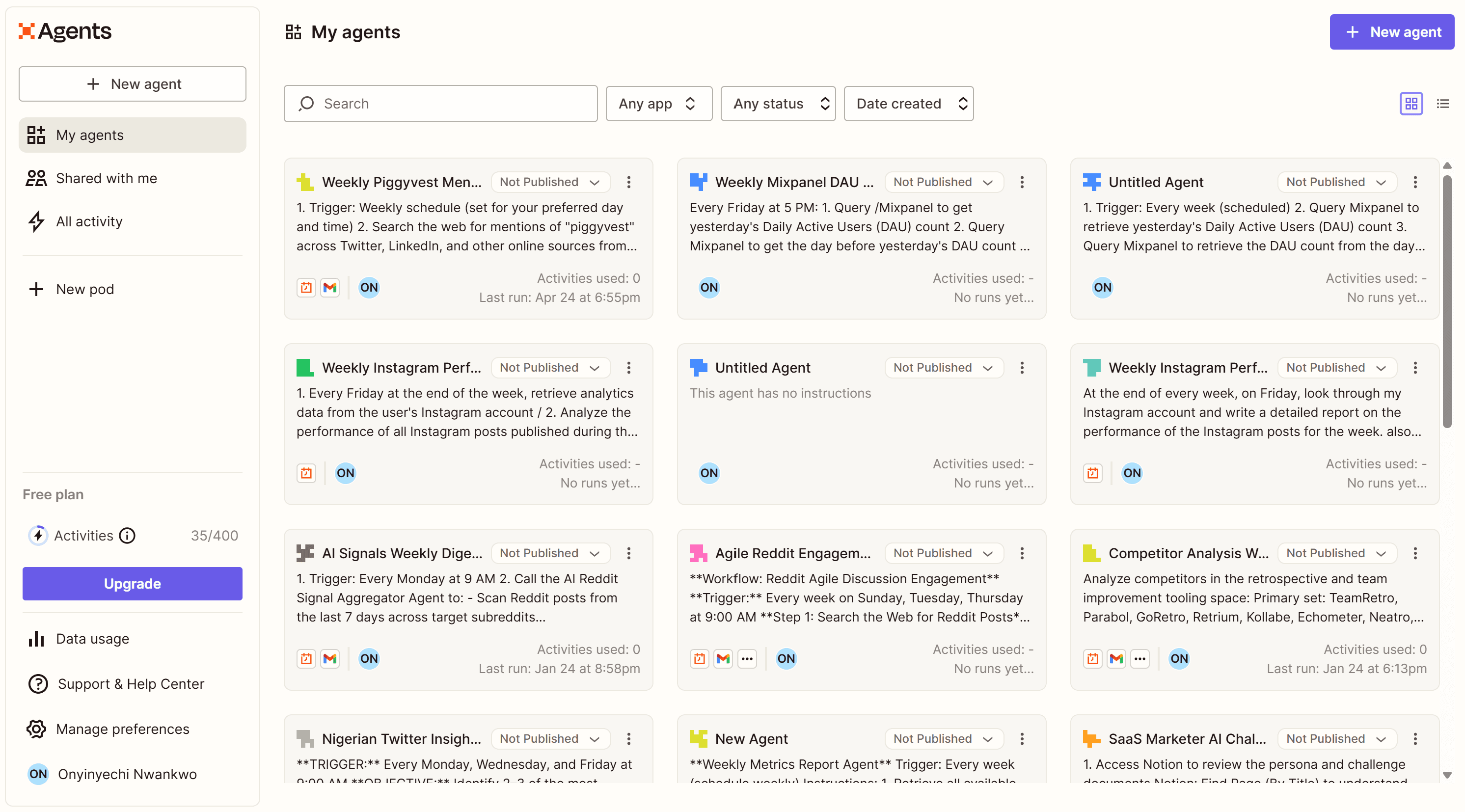Click the magnifier icon in search box

pyautogui.click(x=306, y=104)
